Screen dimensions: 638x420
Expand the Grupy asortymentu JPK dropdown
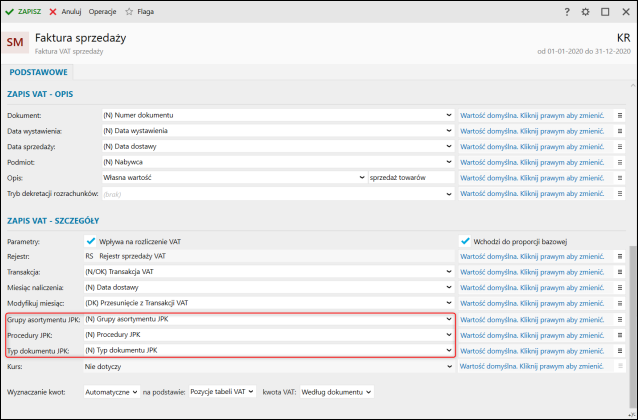tap(449, 320)
